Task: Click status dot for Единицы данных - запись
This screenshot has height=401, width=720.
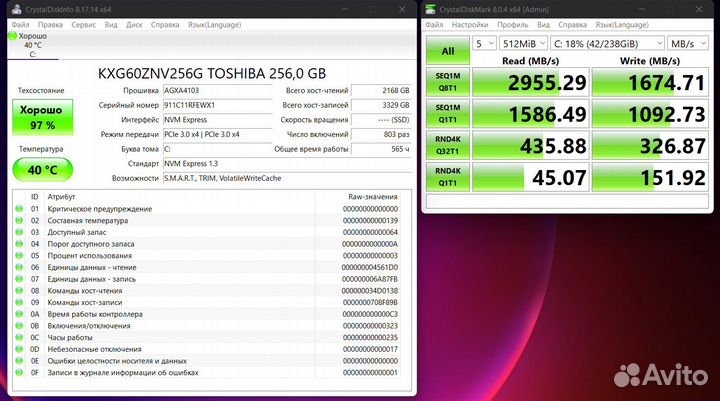Action: (19, 279)
